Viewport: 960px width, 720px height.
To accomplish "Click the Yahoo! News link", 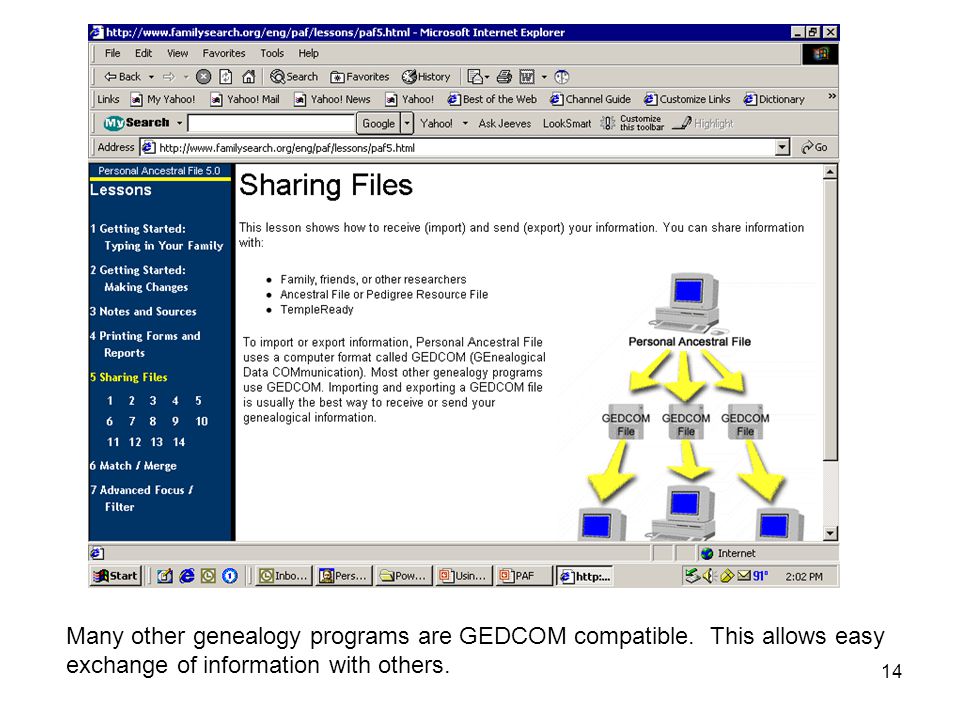I will (332, 99).
